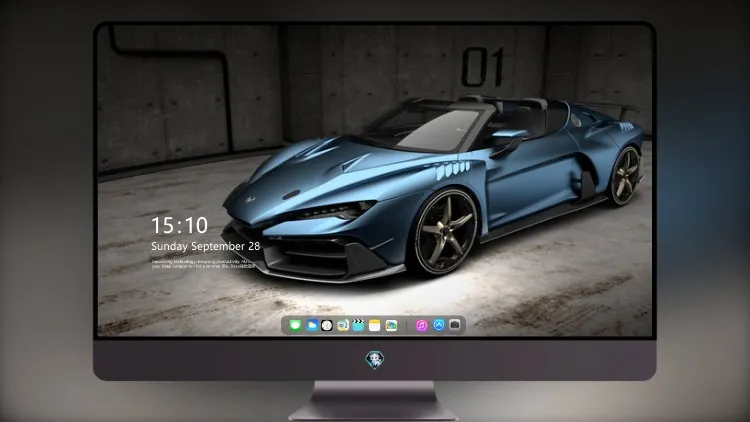Open the yellow Notes app in dock
The height and width of the screenshot is (422, 750).
[375, 325]
